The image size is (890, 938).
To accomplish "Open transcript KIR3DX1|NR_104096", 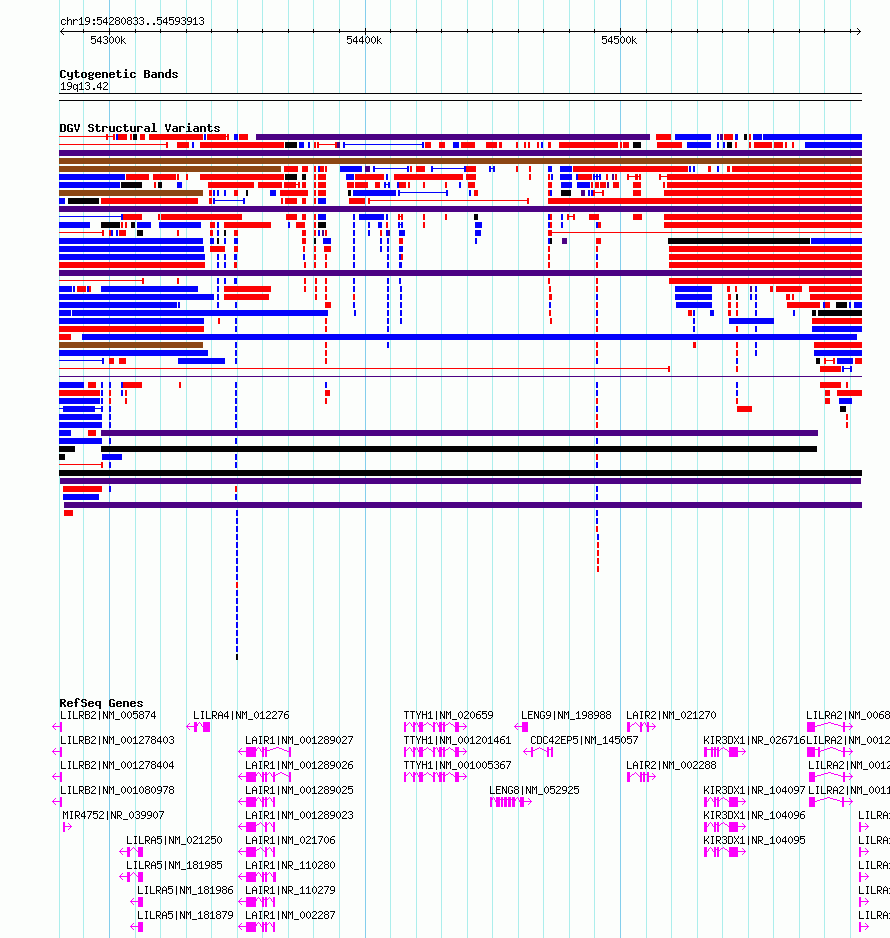I will (x=754, y=815).
